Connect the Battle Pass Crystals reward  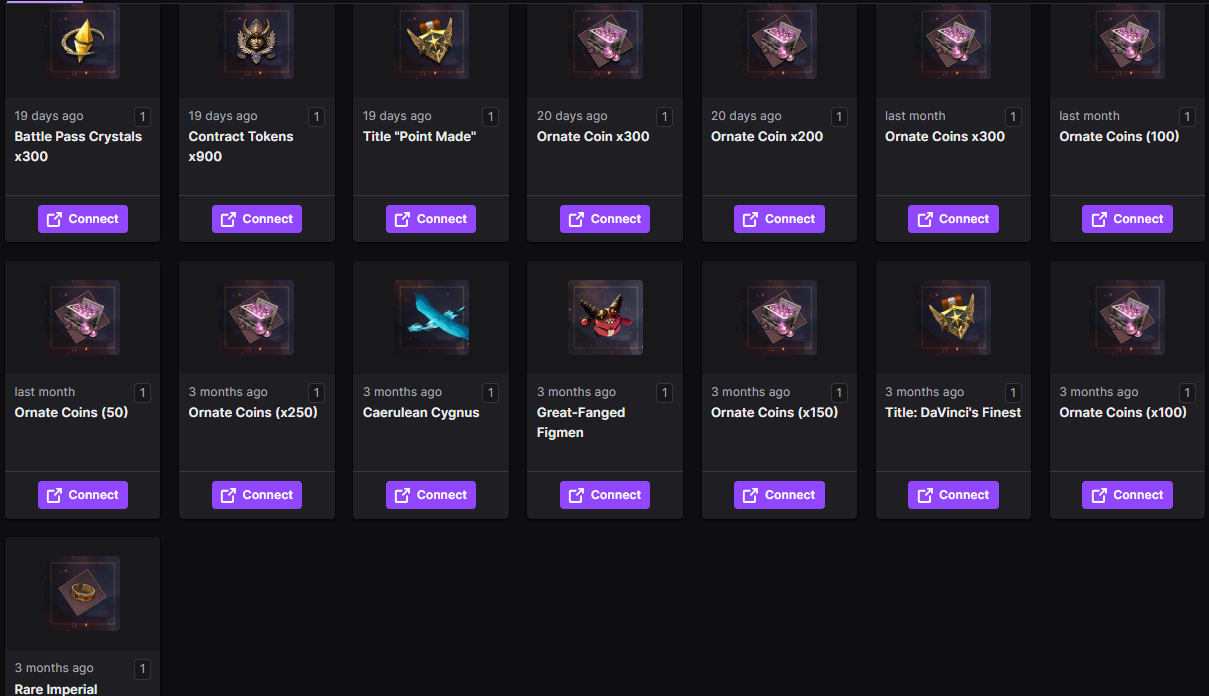pos(83,218)
